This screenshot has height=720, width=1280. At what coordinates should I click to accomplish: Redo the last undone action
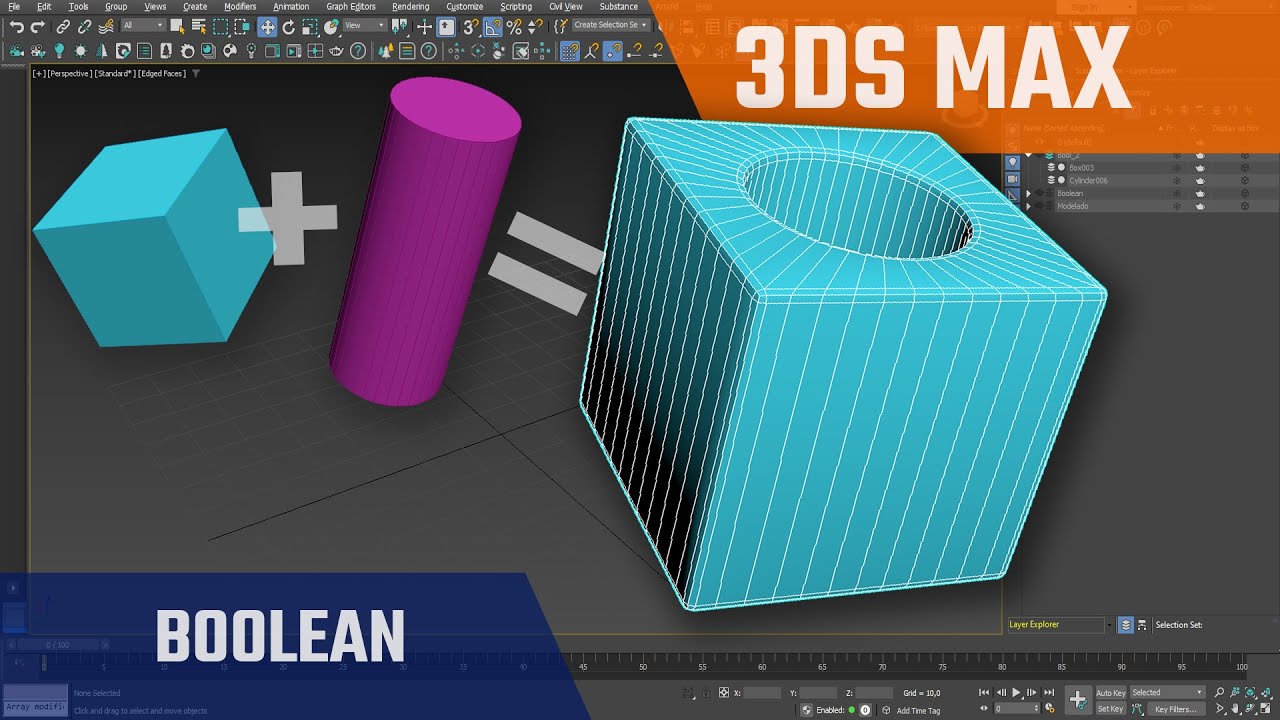[x=38, y=27]
